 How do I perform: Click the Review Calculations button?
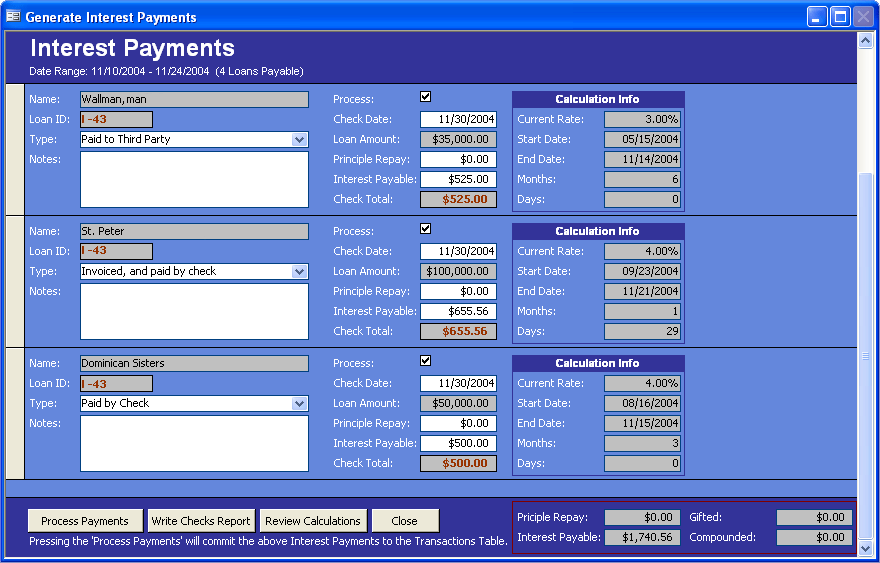pyautogui.click(x=312, y=521)
